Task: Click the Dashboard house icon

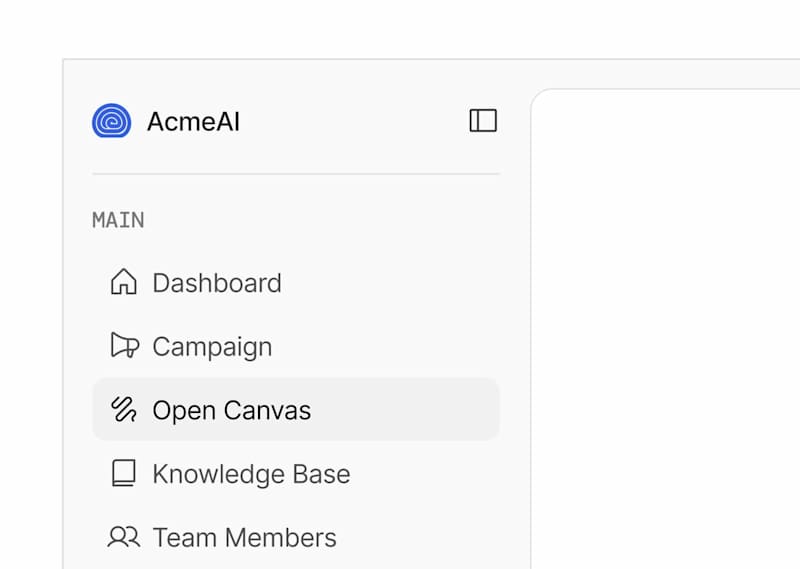Action: pyautogui.click(x=123, y=283)
